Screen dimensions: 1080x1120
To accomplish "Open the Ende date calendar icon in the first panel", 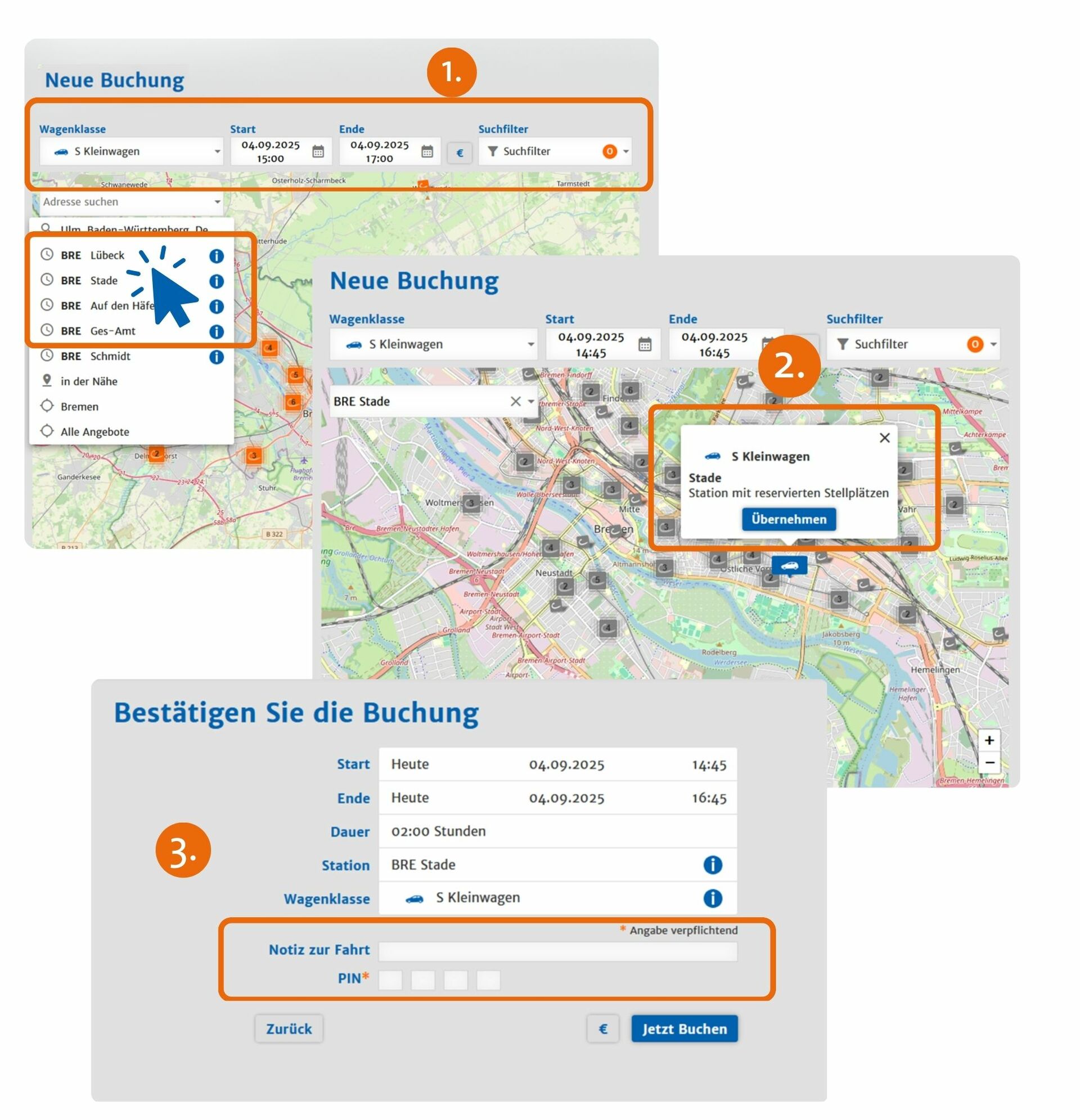I will click(x=427, y=151).
